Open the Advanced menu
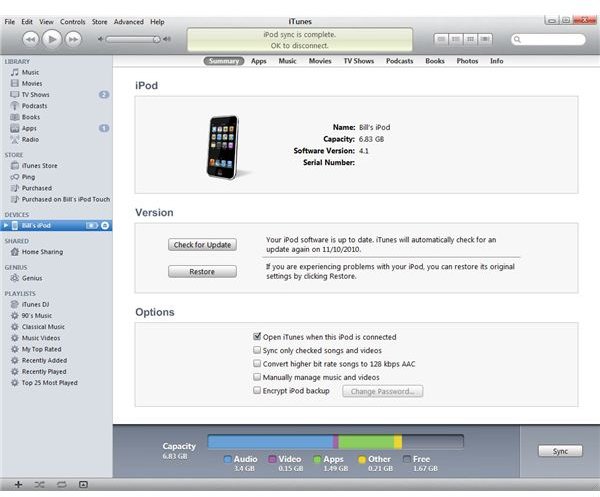The width and height of the screenshot is (600, 497). tap(129, 22)
